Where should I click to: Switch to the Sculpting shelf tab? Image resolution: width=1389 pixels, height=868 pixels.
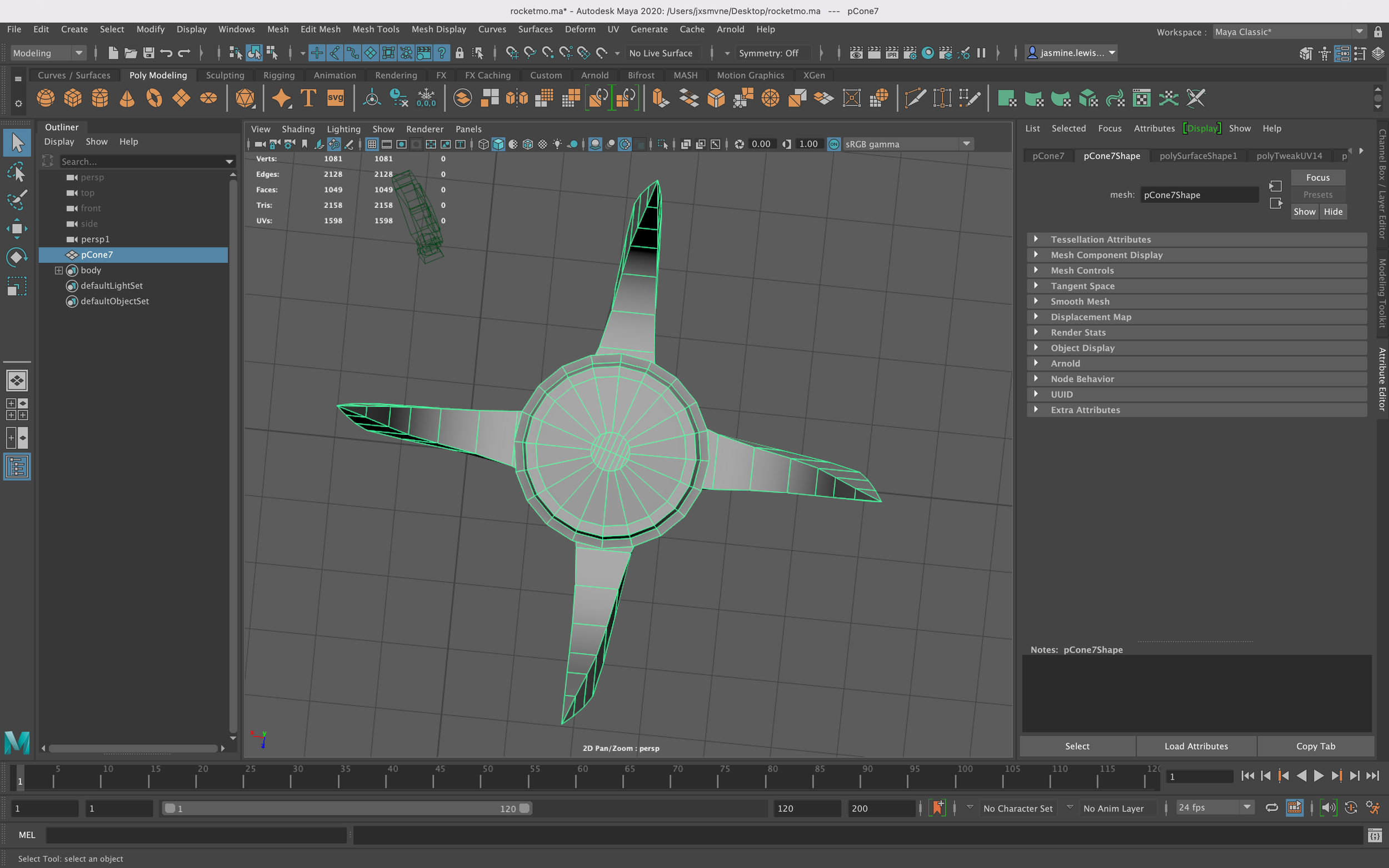click(x=224, y=75)
